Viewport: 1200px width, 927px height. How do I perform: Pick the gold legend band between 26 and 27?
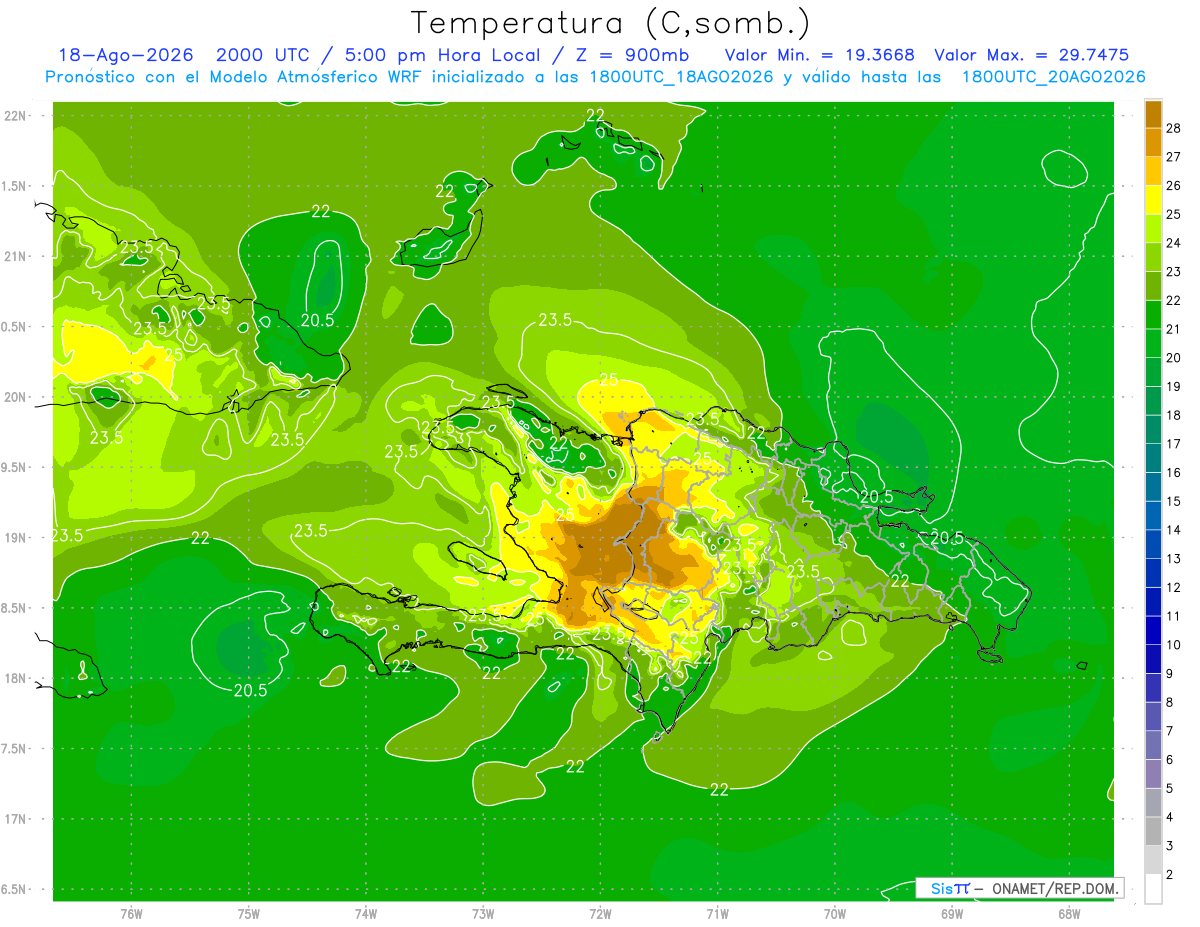coord(1153,171)
